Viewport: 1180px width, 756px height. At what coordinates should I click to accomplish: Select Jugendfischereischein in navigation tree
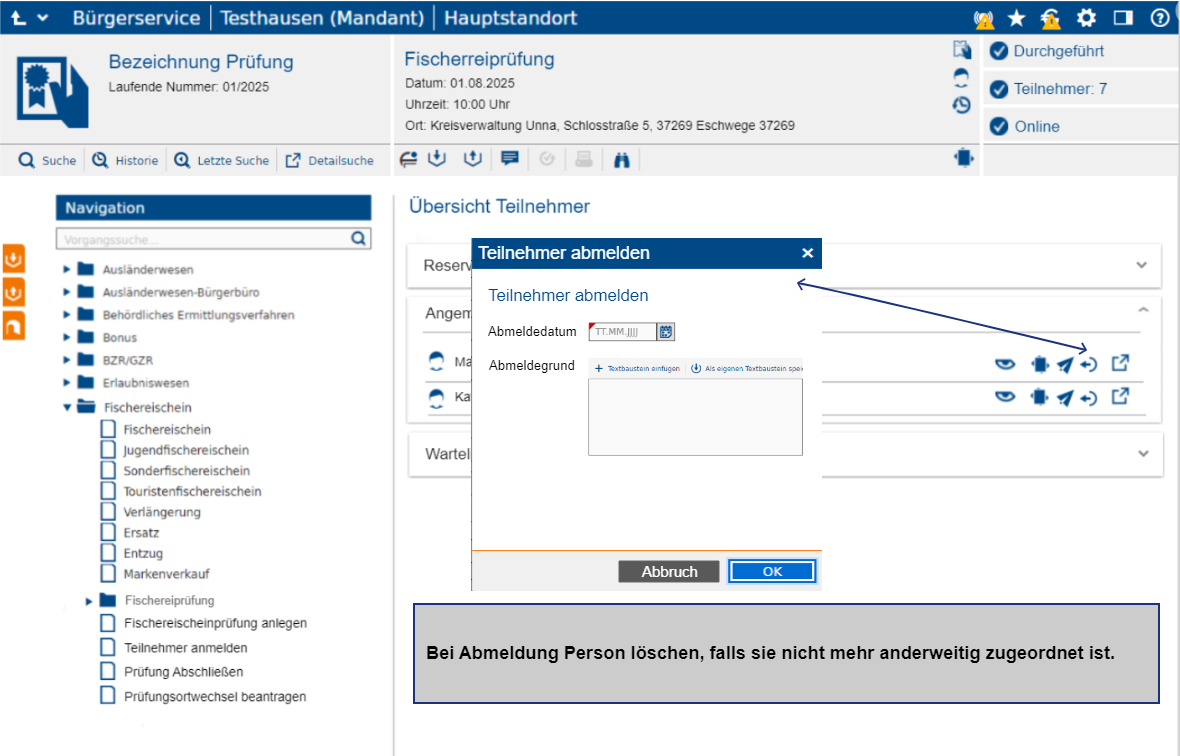186,450
